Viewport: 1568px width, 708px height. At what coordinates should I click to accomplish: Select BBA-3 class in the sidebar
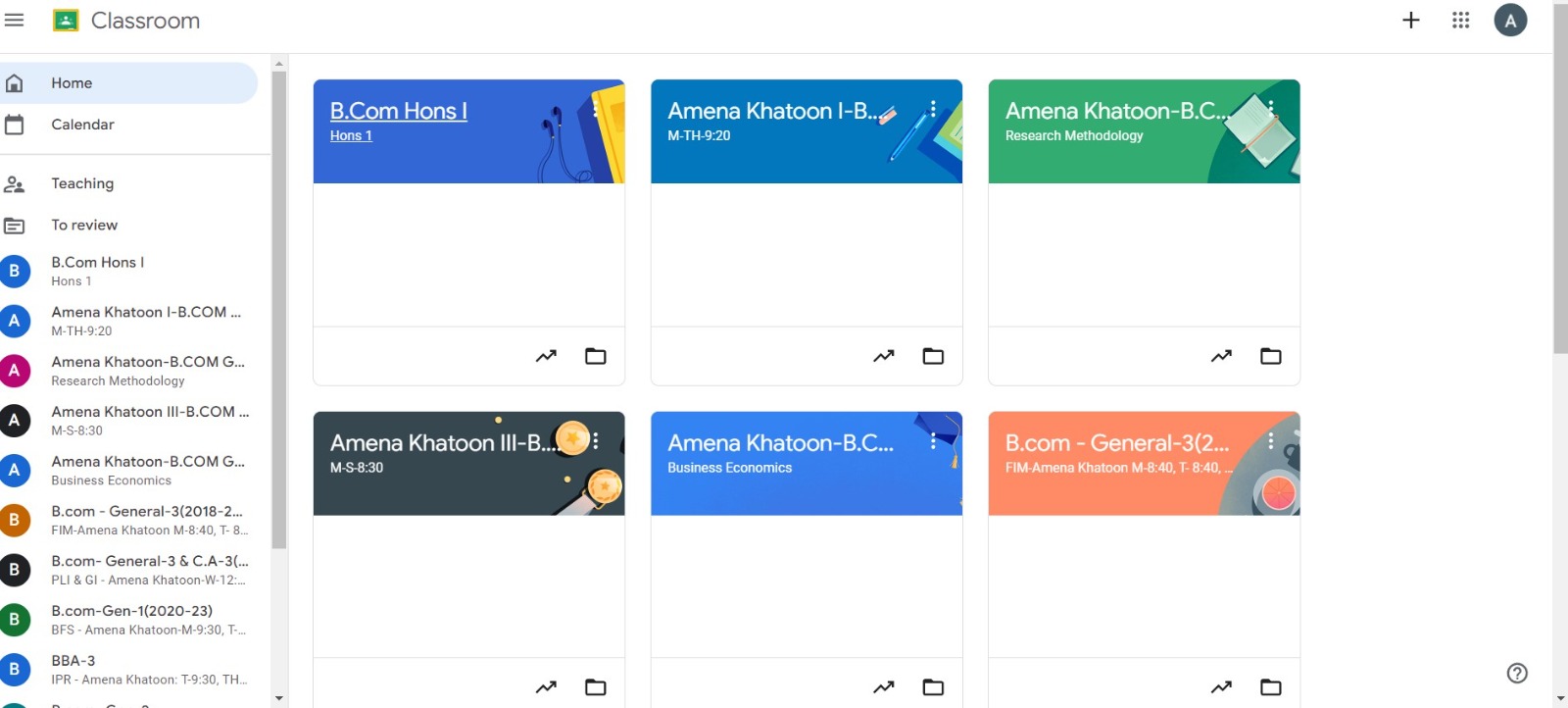[x=73, y=661]
